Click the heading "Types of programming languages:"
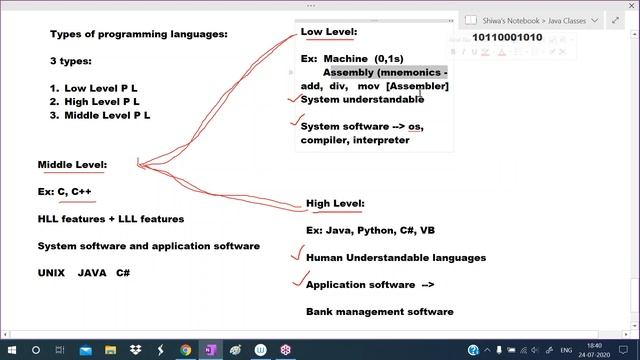The width and height of the screenshot is (640, 360). (x=139, y=34)
